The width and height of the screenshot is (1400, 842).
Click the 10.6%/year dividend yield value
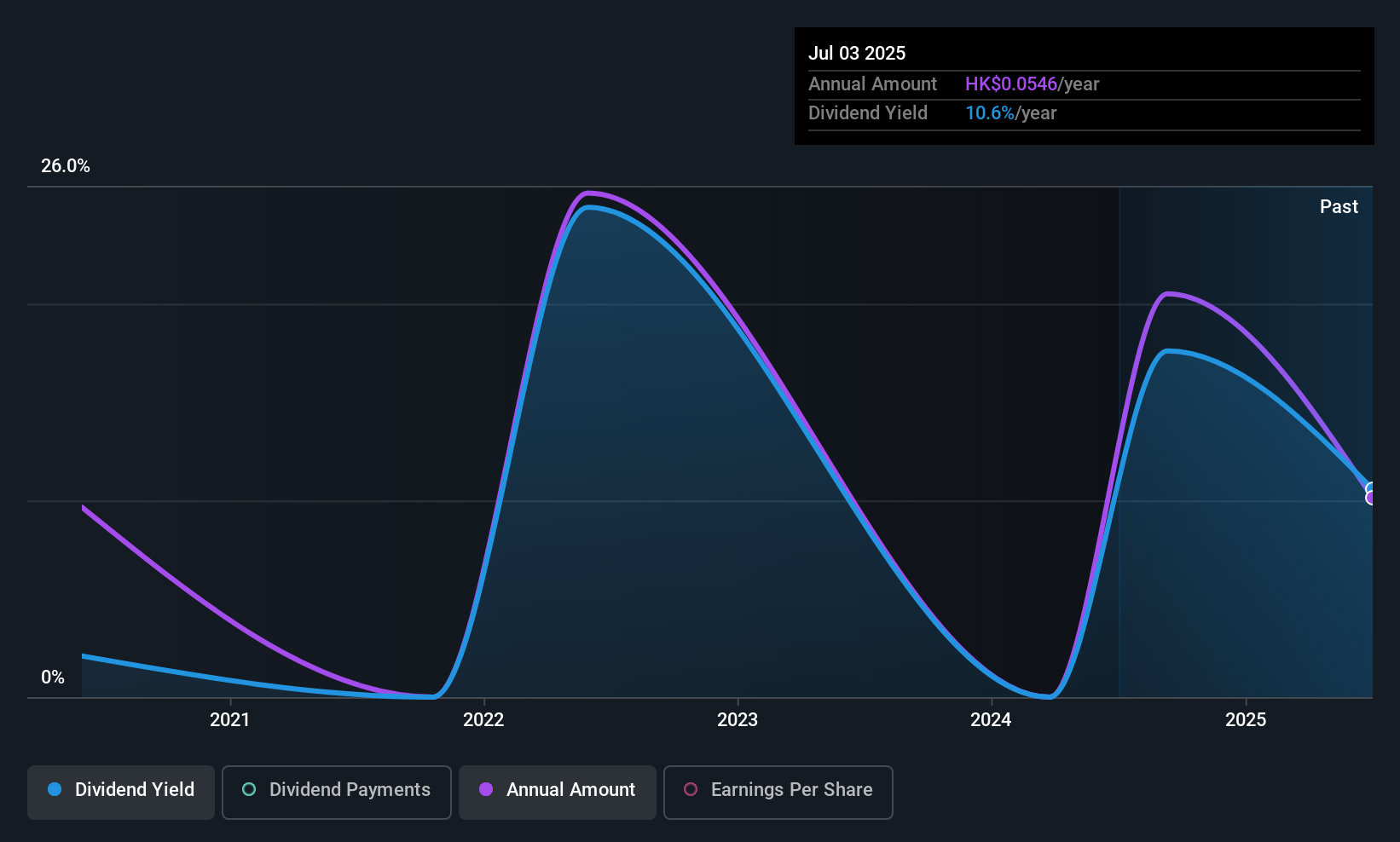click(1010, 113)
